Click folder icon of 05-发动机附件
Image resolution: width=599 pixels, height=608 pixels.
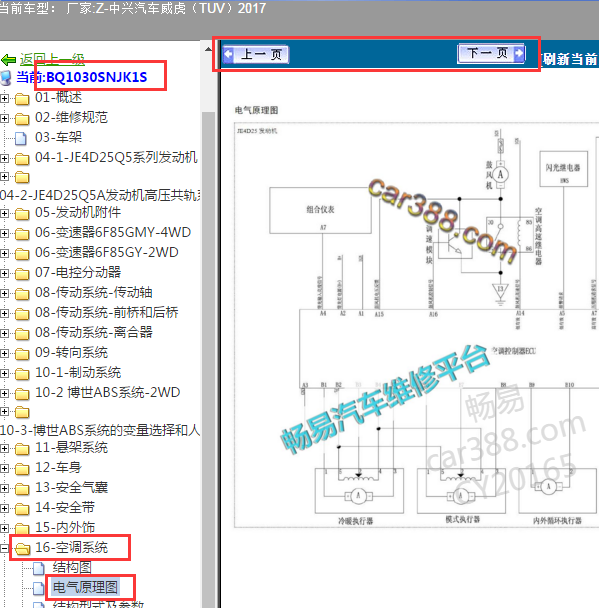click(22, 214)
